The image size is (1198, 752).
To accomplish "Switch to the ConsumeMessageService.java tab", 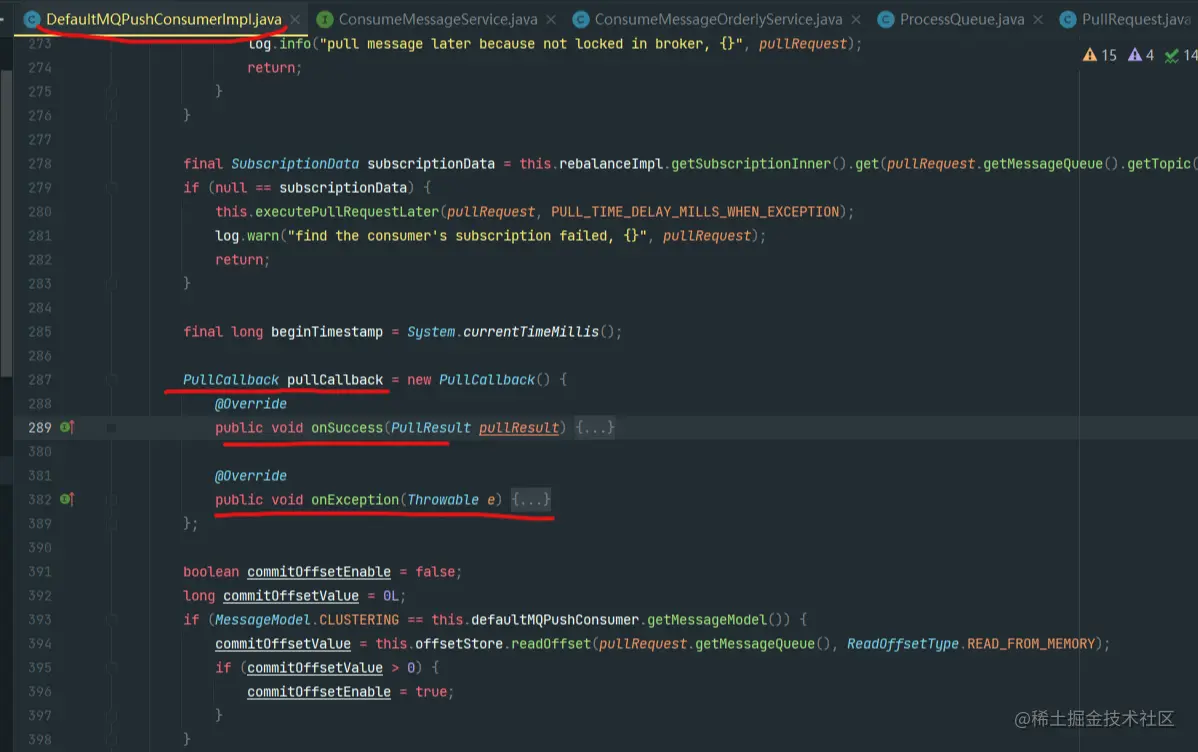I will 438,19.
